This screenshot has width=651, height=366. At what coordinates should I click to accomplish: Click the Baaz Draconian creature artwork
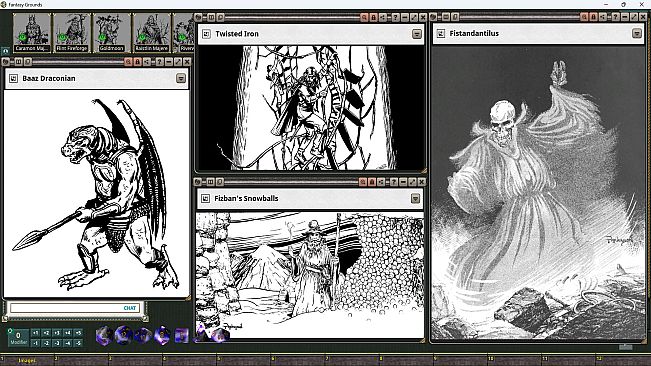click(x=96, y=193)
